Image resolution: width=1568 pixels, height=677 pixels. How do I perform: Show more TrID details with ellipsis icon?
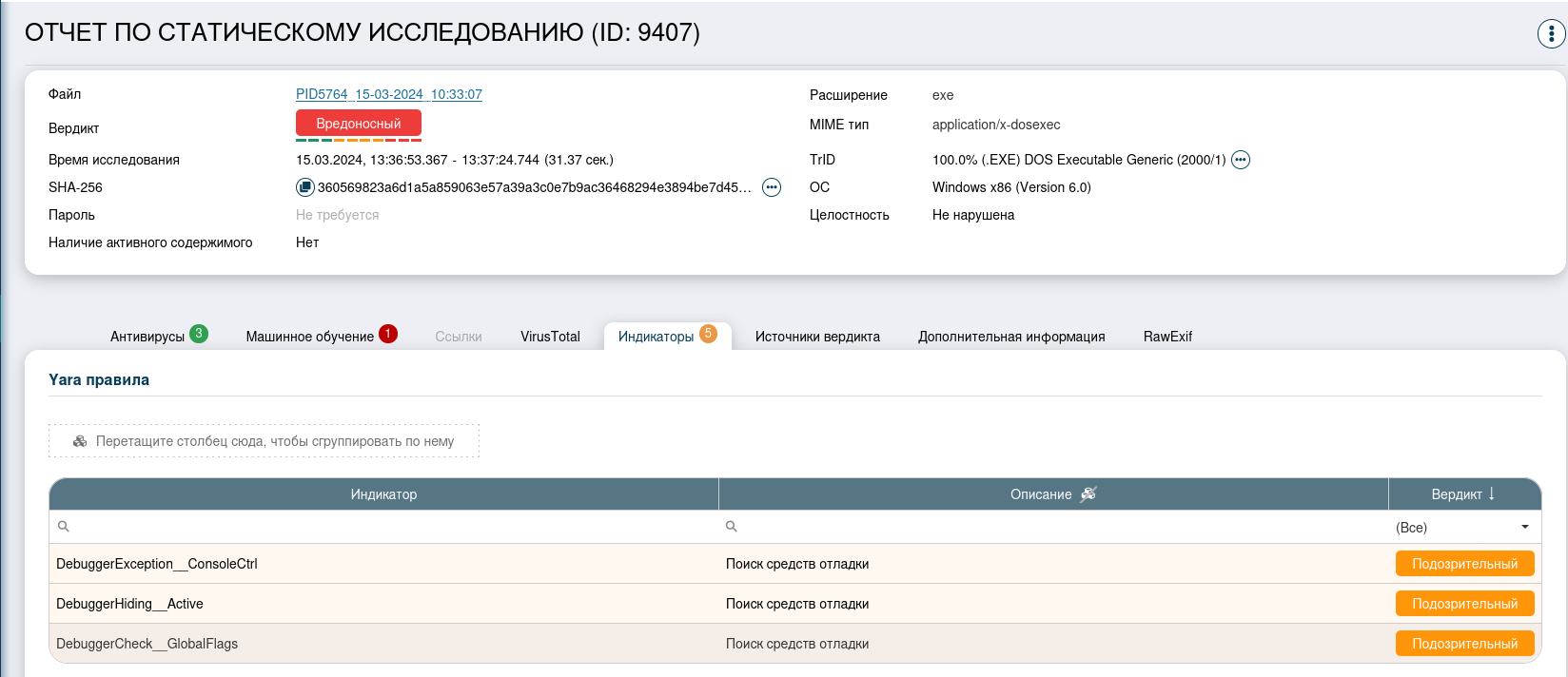(x=1241, y=160)
